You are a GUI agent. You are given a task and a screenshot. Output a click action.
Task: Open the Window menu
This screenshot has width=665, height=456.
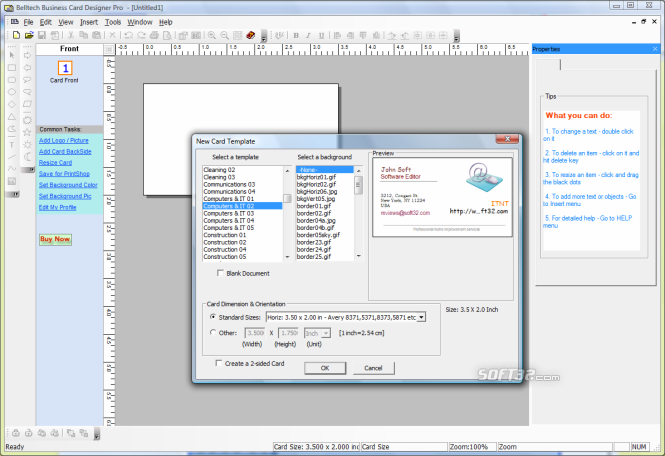(x=140, y=22)
